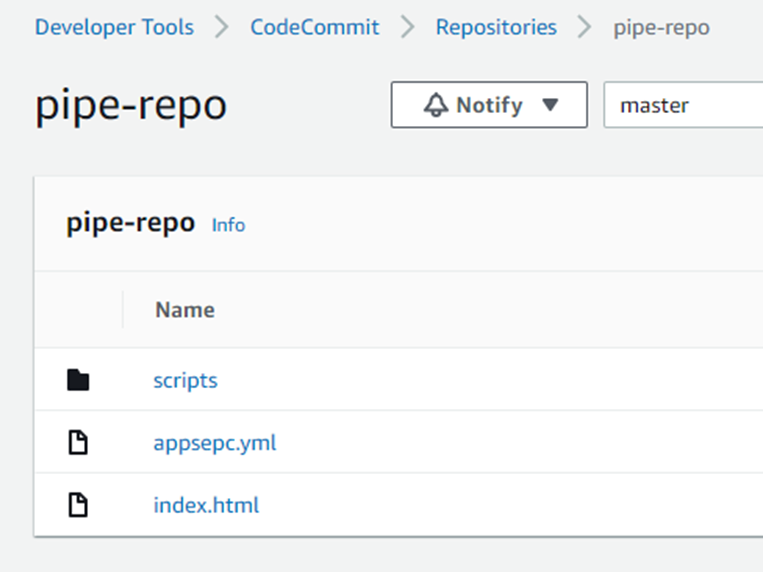Click the bell icon on Notify button

point(437,105)
